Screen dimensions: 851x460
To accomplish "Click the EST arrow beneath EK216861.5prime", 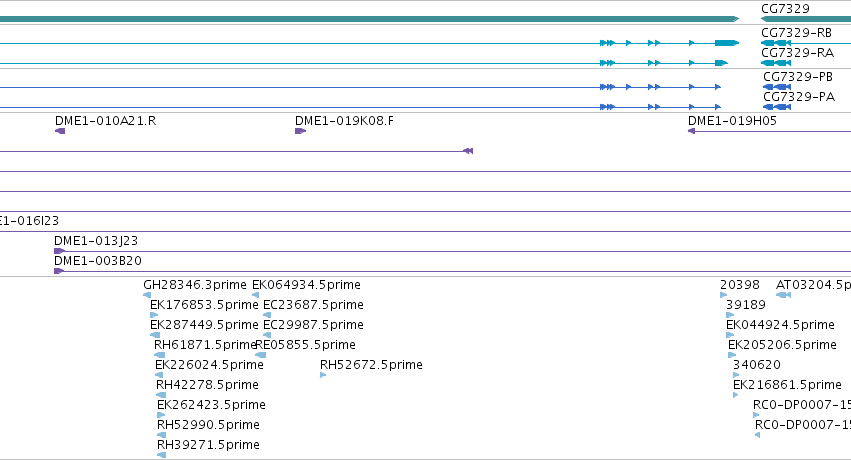I will [735, 395].
